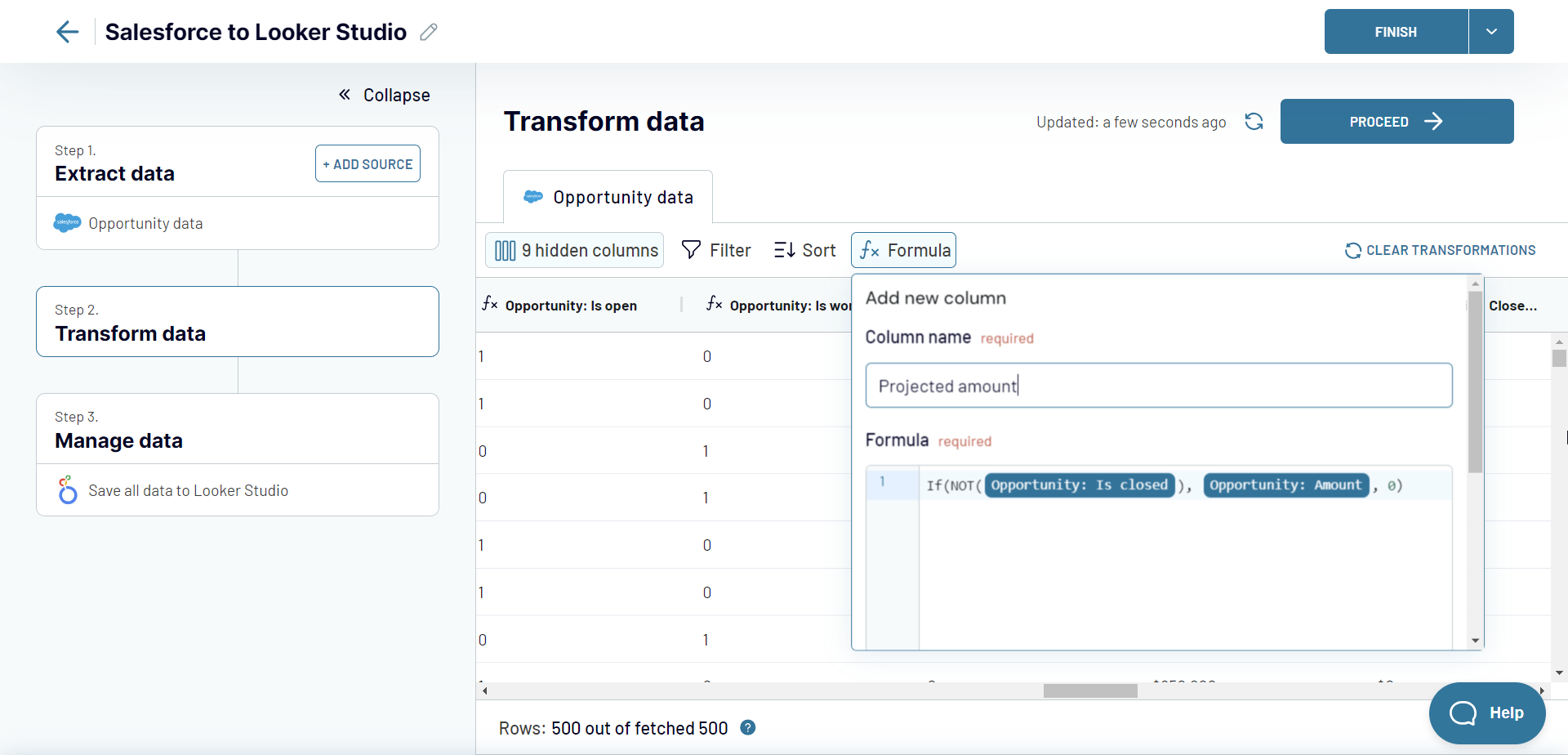Click the fx icon on Opportunity: Is open header
1568x755 pixels.
488,304
